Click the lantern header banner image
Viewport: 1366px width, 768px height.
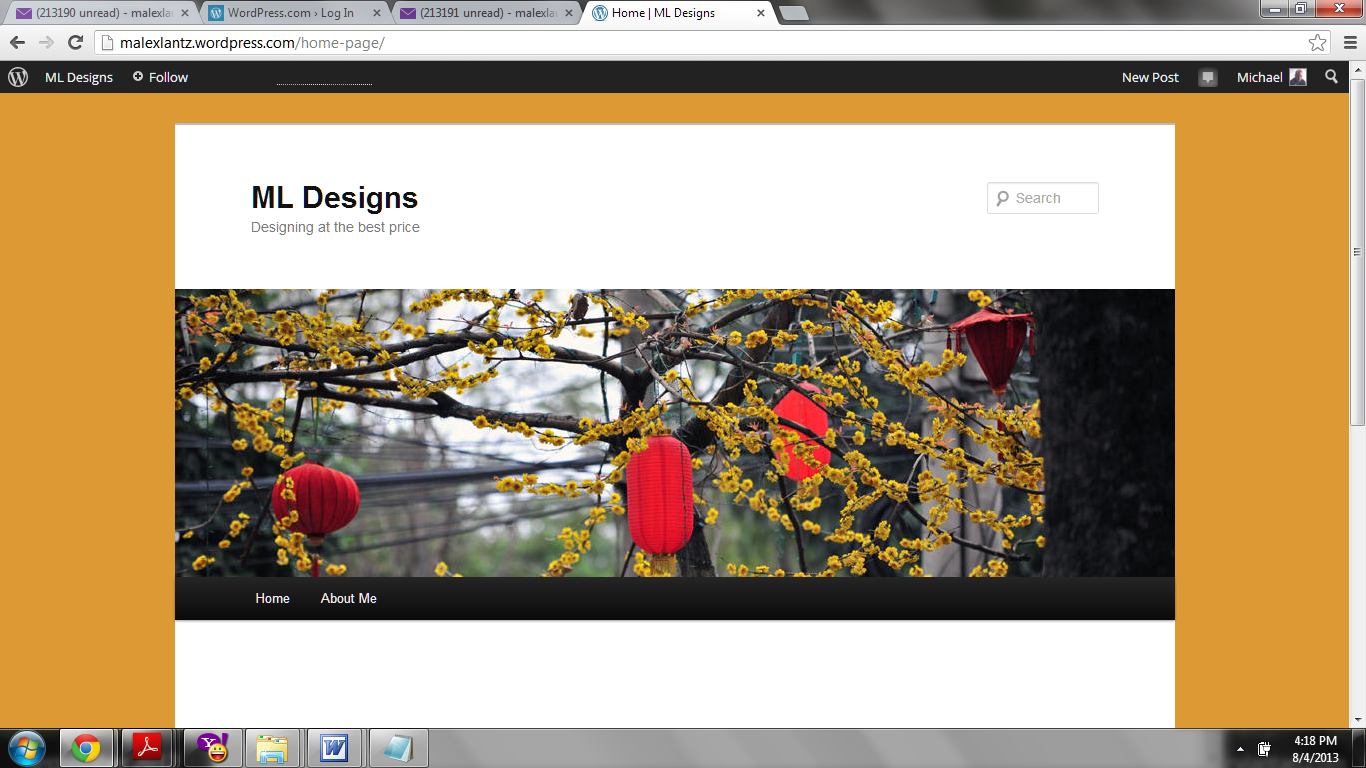(x=675, y=432)
